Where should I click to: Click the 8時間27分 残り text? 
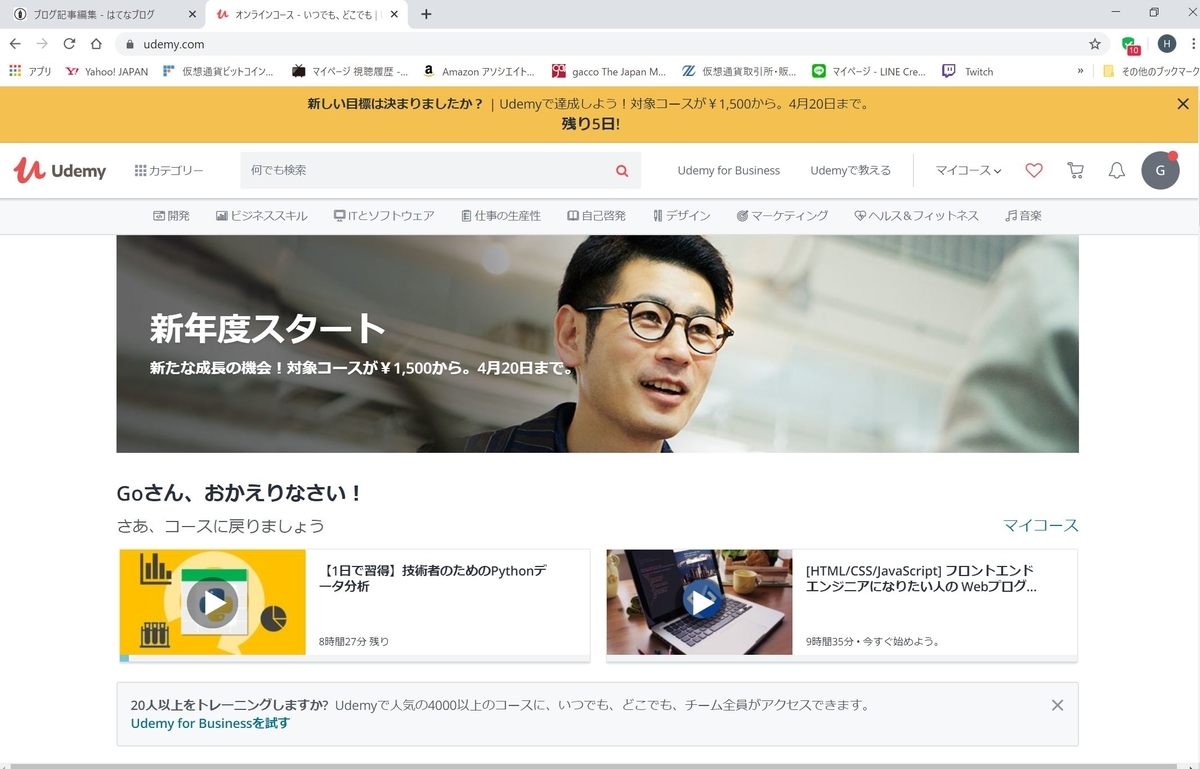tap(354, 641)
